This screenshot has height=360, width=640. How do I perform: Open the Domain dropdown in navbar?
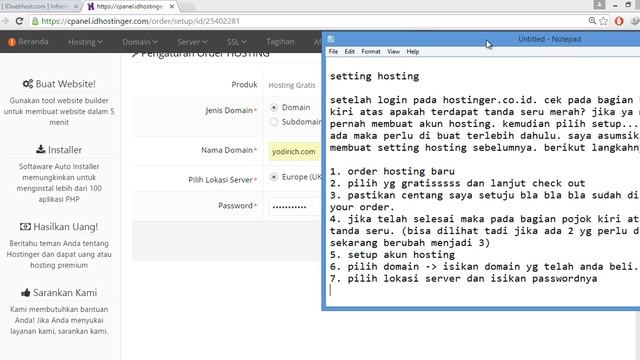click(140, 42)
